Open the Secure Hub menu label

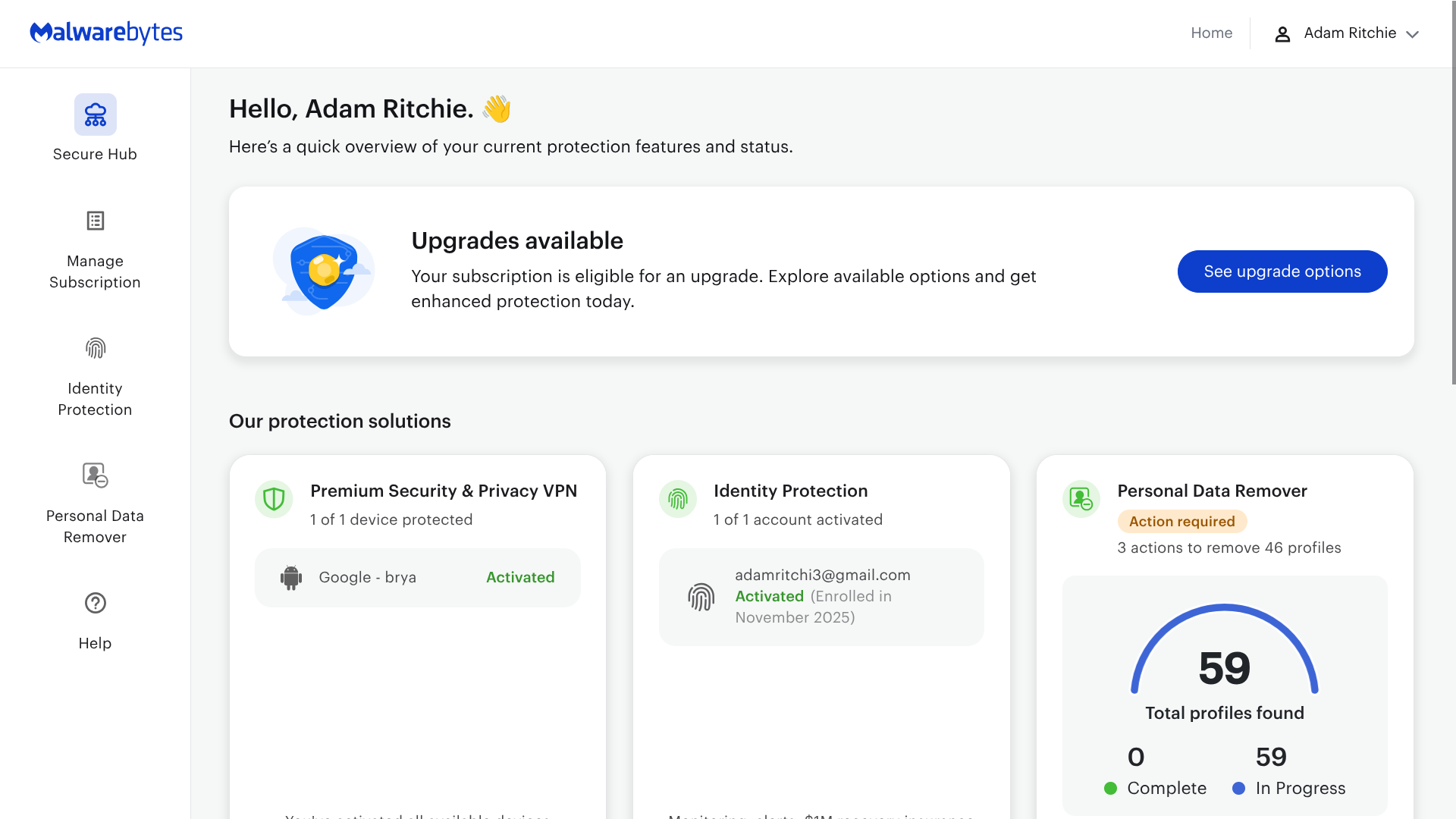click(96, 155)
